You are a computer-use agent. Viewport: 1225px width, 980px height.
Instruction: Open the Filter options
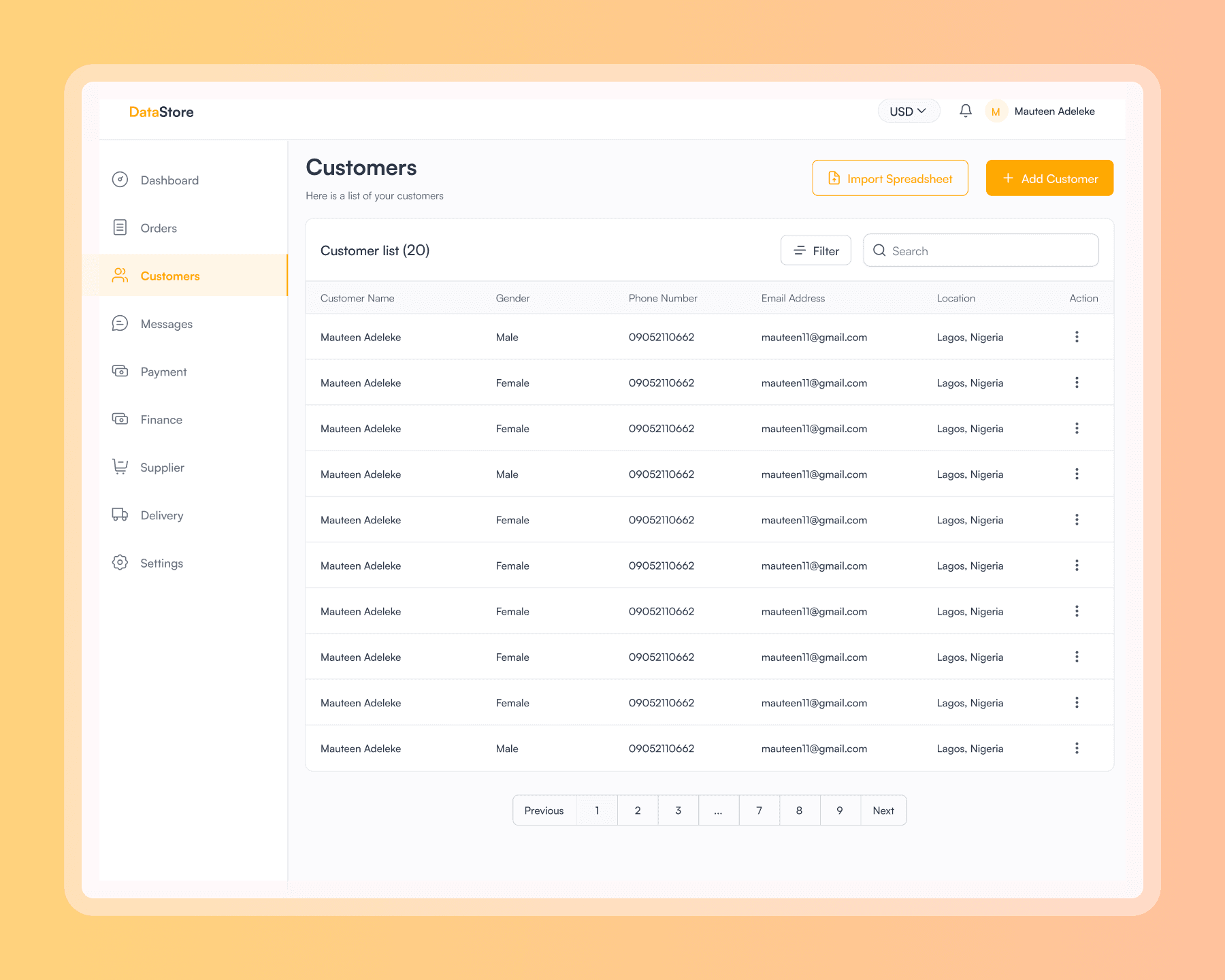[815, 250]
